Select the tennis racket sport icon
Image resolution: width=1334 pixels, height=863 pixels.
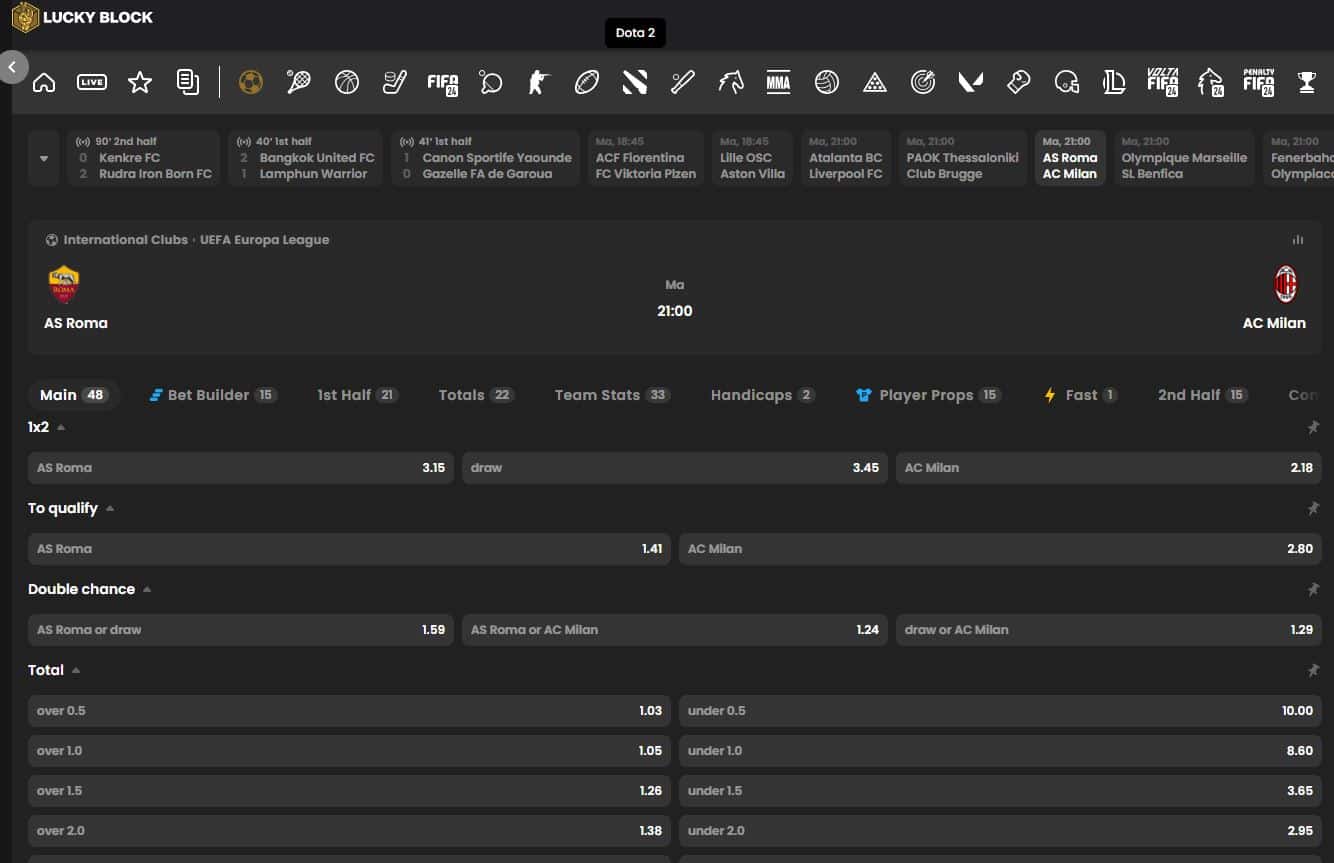click(298, 82)
